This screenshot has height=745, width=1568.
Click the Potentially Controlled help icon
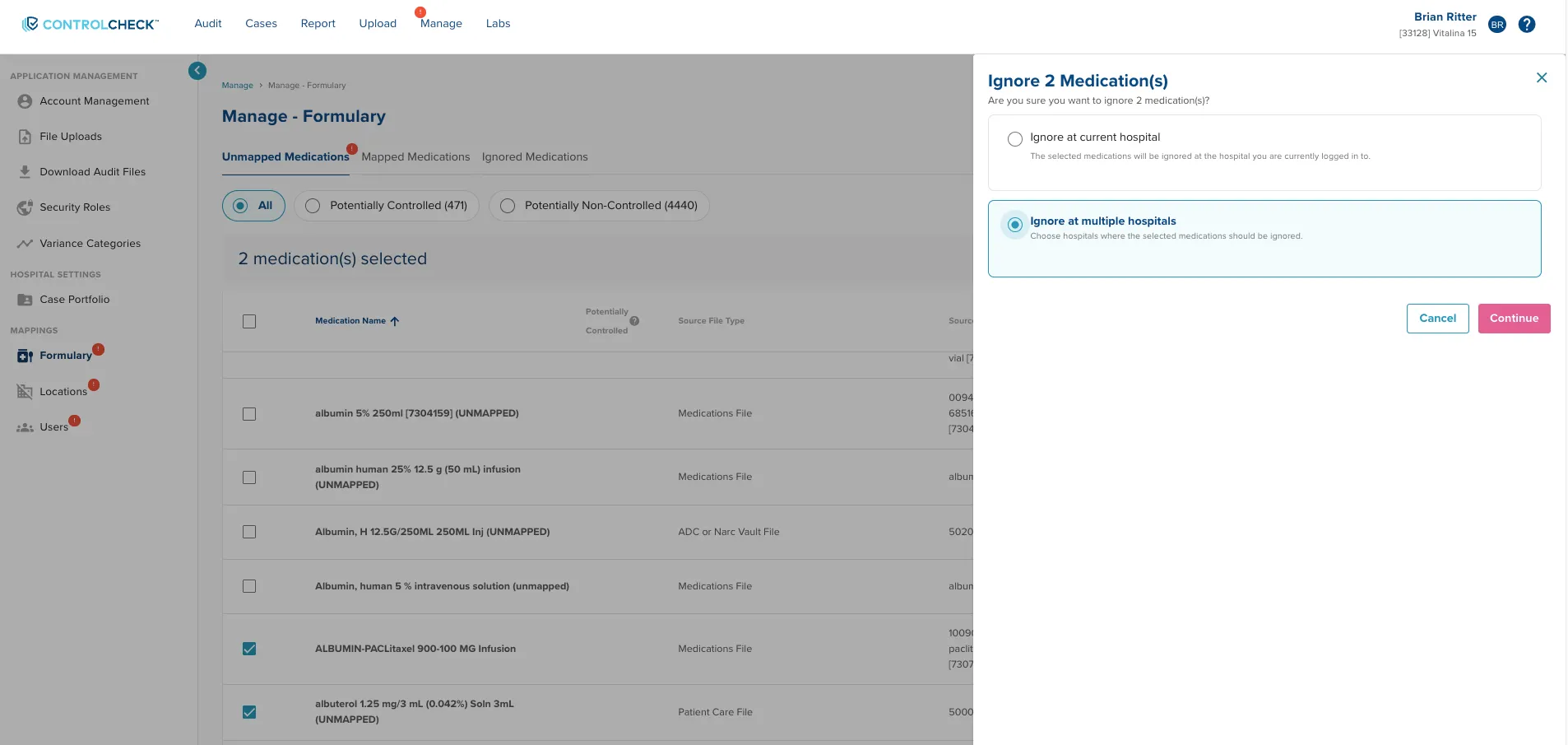[x=634, y=321]
